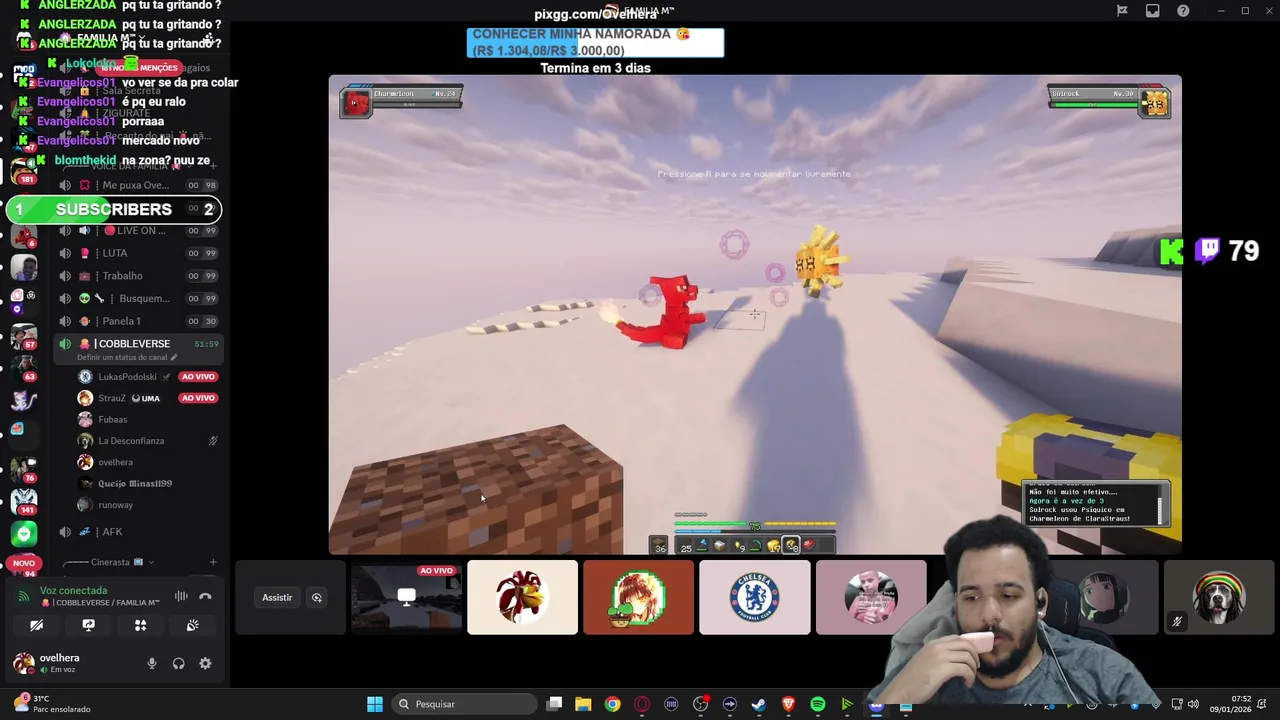Open the green shield server icon

click(24, 534)
